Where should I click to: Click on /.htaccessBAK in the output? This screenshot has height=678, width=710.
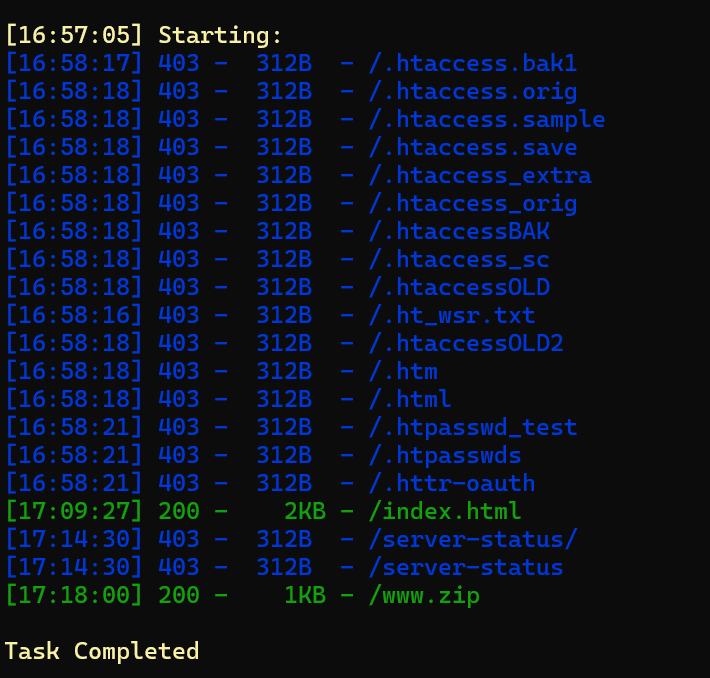click(459, 232)
